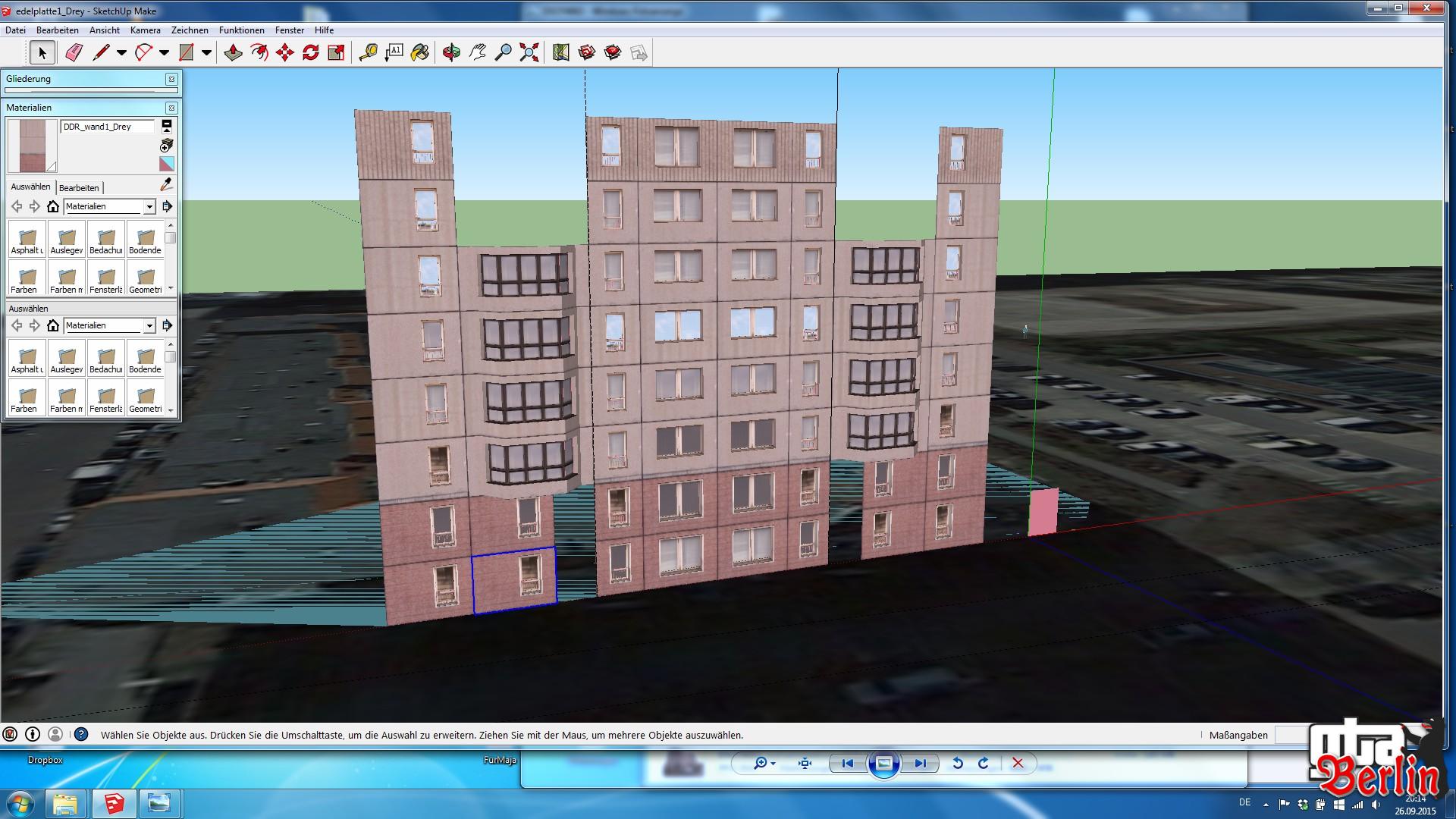Select the Eraser tool
This screenshot has width=1456, height=819.
tap(74, 52)
